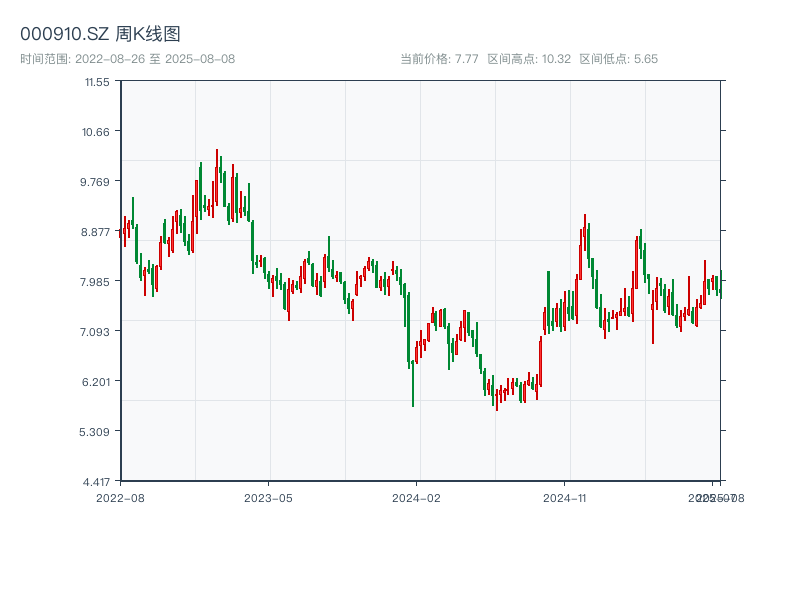This screenshot has width=800, height=600.
Task: Click the 000910.SZ 周K线图 chart title
Action: point(100,34)
